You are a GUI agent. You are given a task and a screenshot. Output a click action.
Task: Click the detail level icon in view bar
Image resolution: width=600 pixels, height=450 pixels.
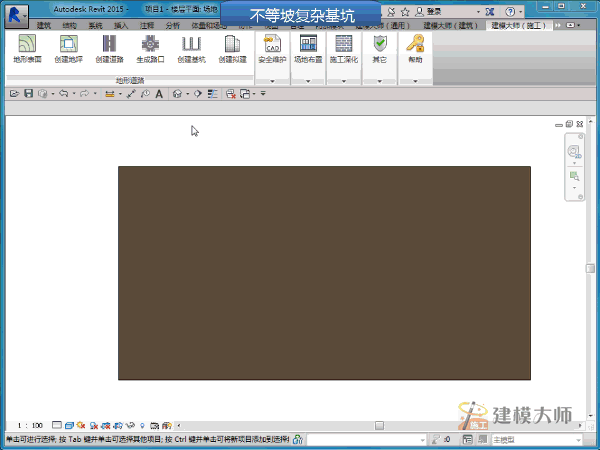tap(57, 425)
